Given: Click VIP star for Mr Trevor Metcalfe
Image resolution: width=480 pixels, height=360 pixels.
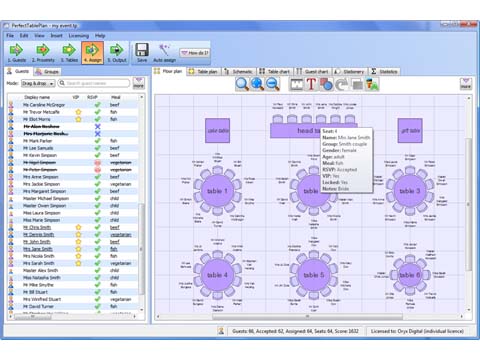Looking at the screenshot, I should click(x=78, y=112).
